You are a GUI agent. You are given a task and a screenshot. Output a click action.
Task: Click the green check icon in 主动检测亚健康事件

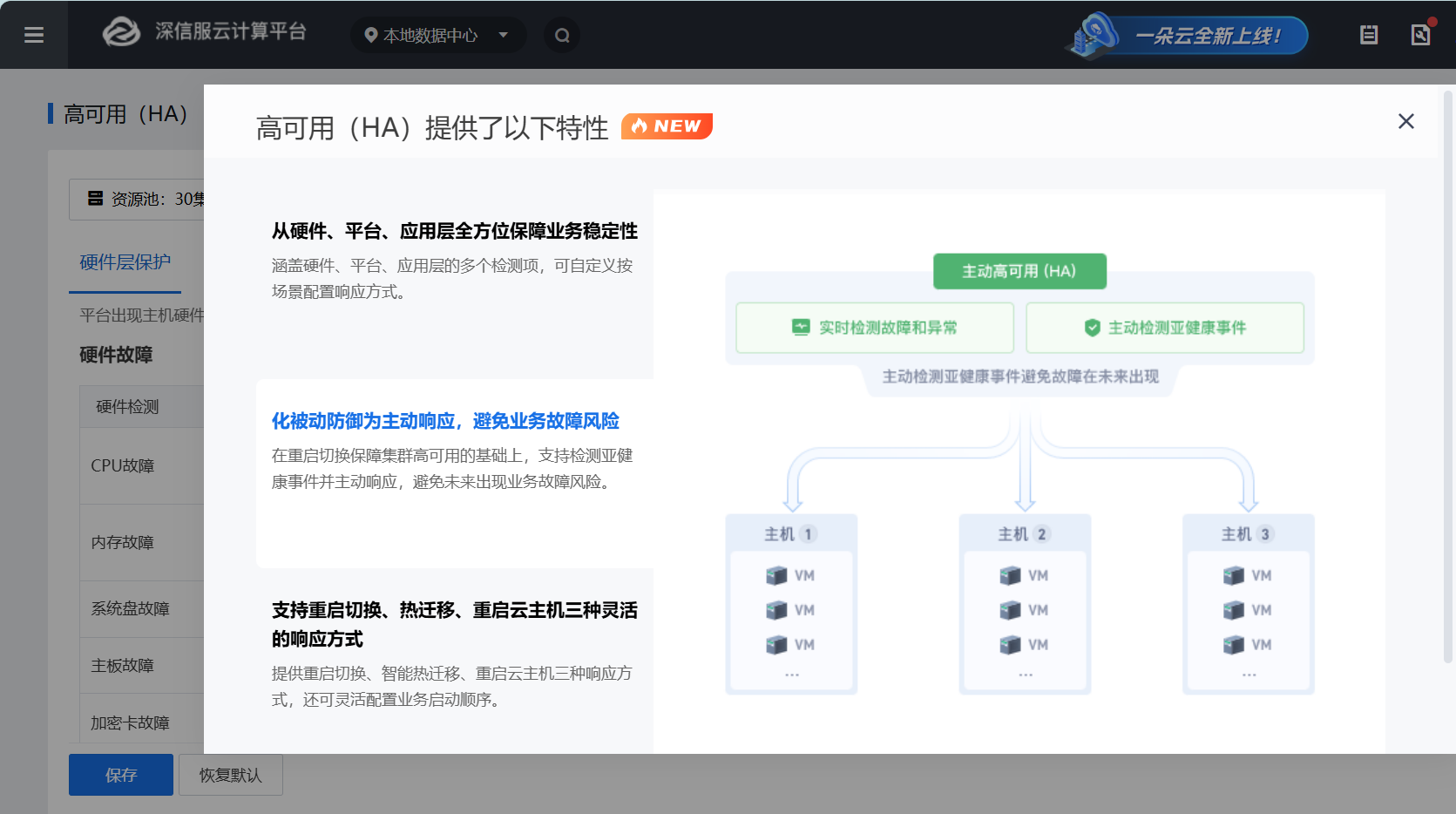1093,328
